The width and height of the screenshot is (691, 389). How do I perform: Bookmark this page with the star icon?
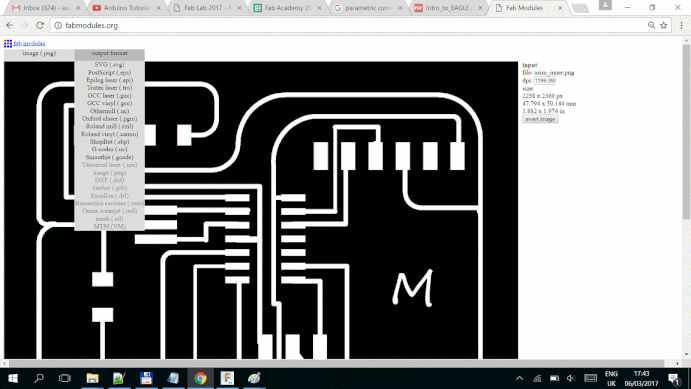coord(664,26)
